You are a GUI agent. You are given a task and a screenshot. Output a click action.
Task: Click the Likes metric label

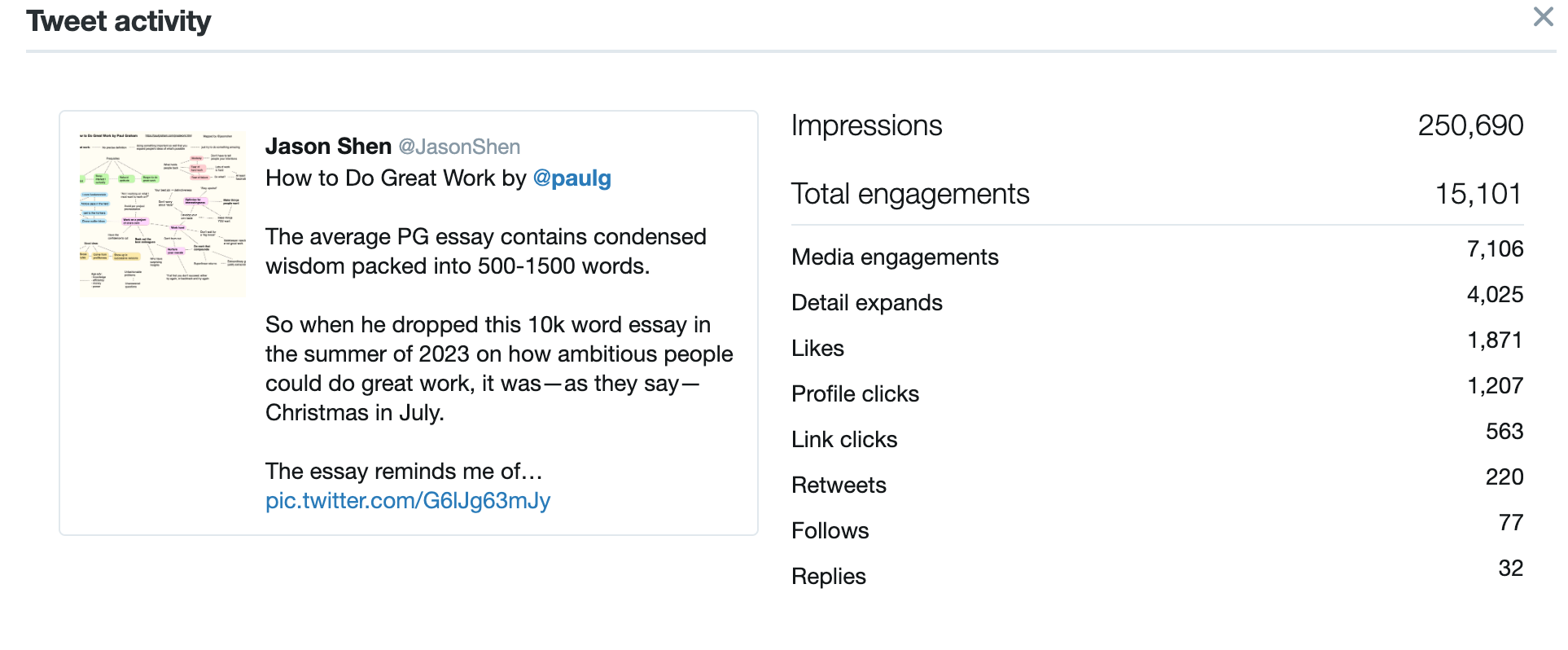[817, 349]
